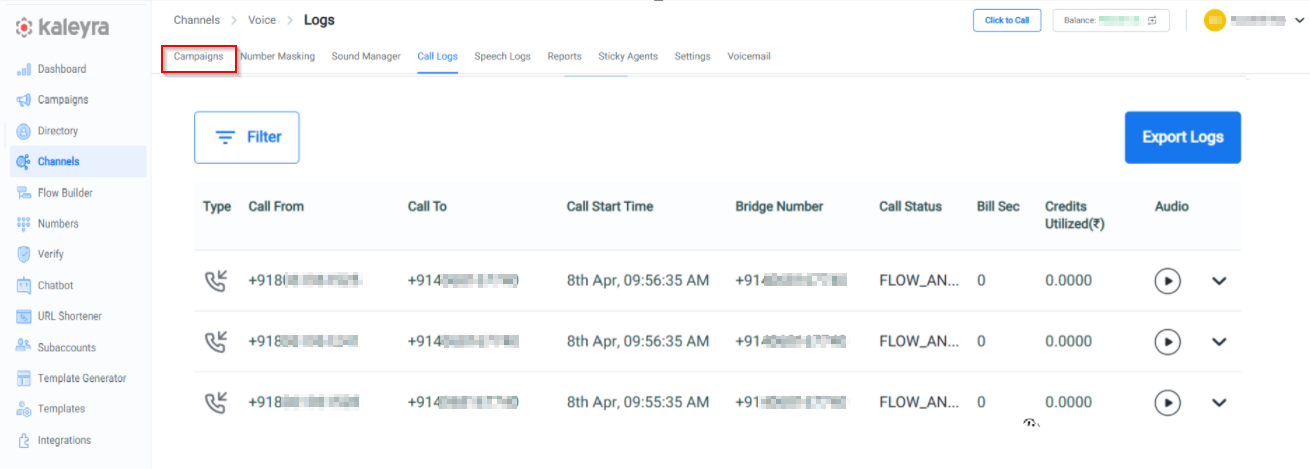
Task: Play audio for the 09:55:35 AM call
Action: pyautogui.click(x=1167, y=402)
